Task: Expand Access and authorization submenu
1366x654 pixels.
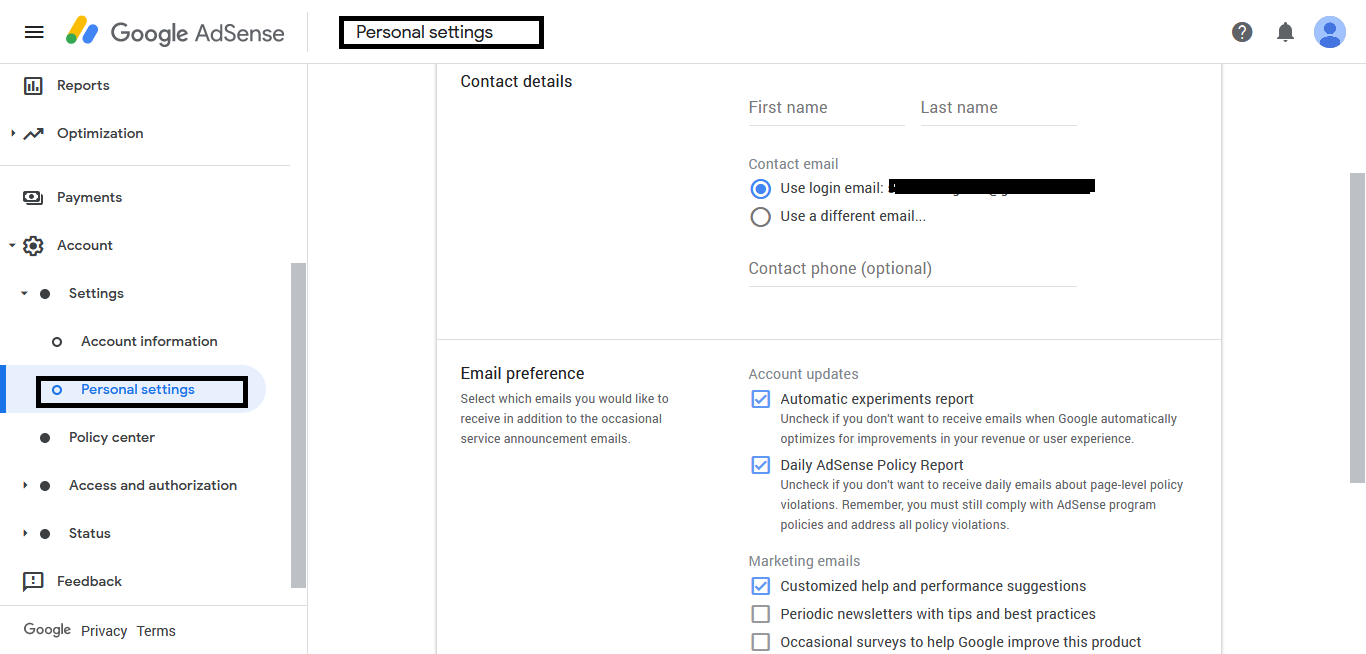Action: click(x=25, y=485)
